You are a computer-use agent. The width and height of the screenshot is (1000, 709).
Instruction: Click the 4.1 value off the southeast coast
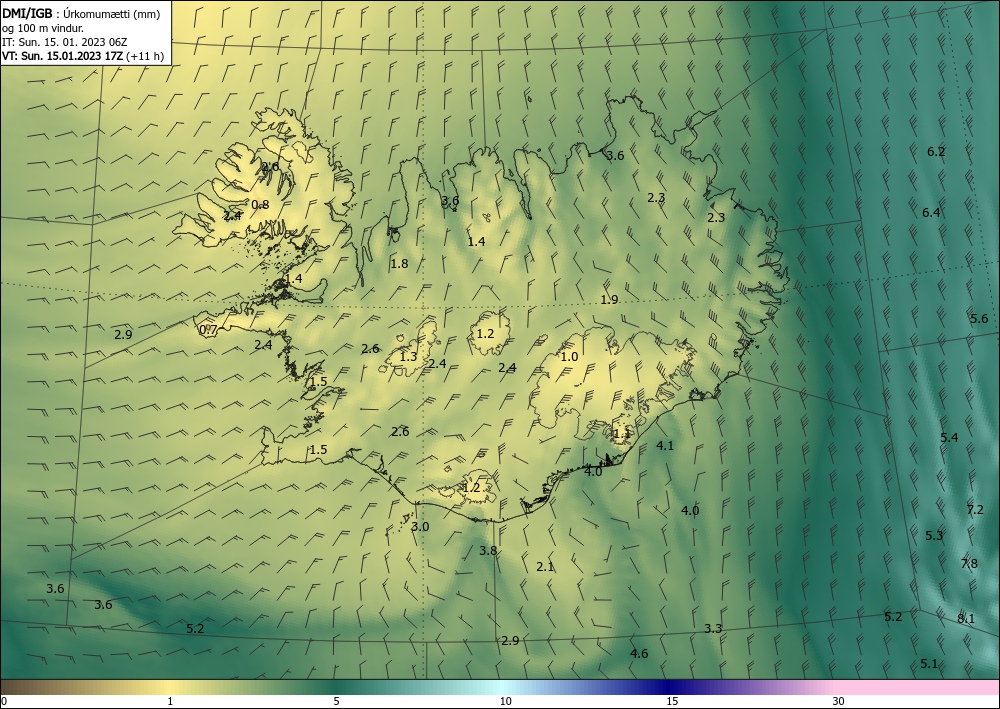pos(665,446)
